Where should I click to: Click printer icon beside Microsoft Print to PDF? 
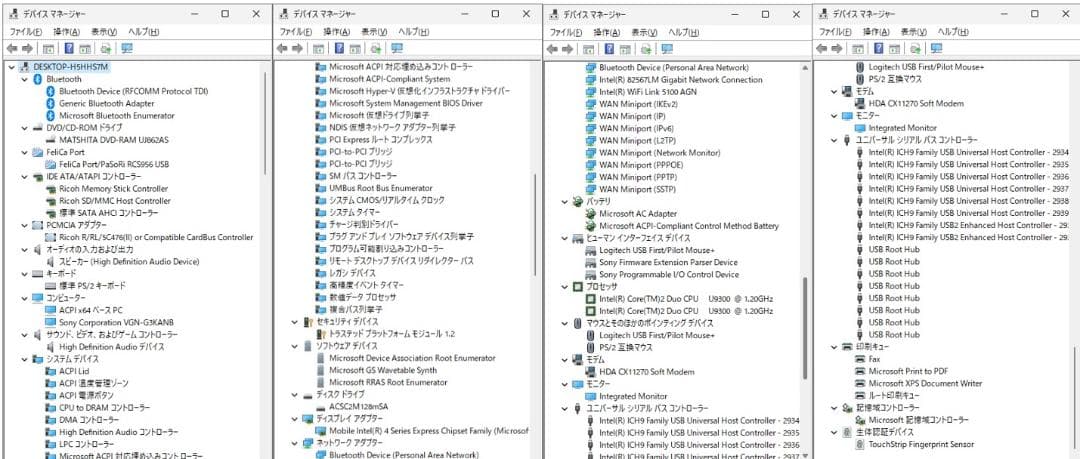point(860,371)
